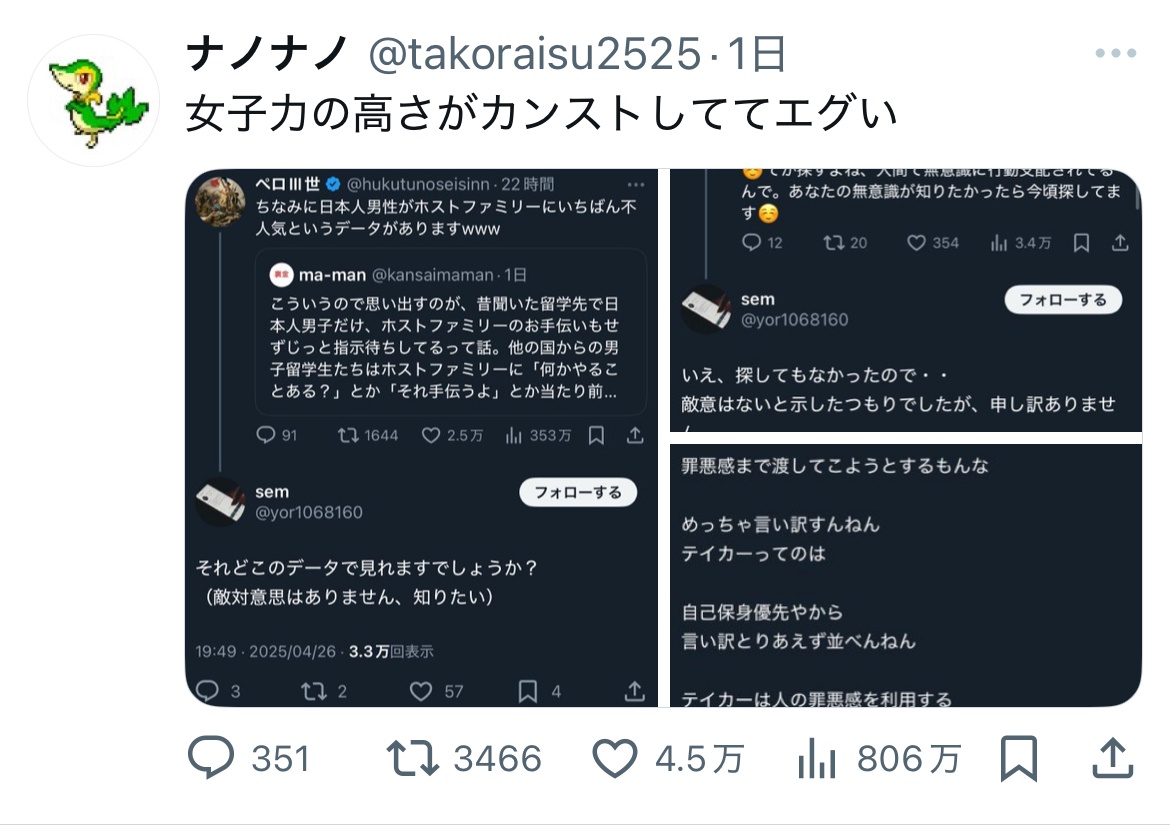Click left フォローする button beside sem
The height and width of the screenshot is (832, 1170).
click(578, 492)
